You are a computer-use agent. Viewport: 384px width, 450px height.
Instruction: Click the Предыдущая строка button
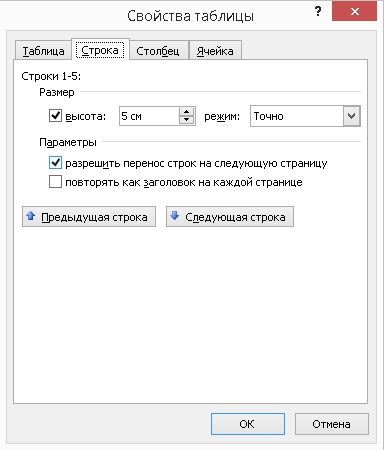pos(89,217)
